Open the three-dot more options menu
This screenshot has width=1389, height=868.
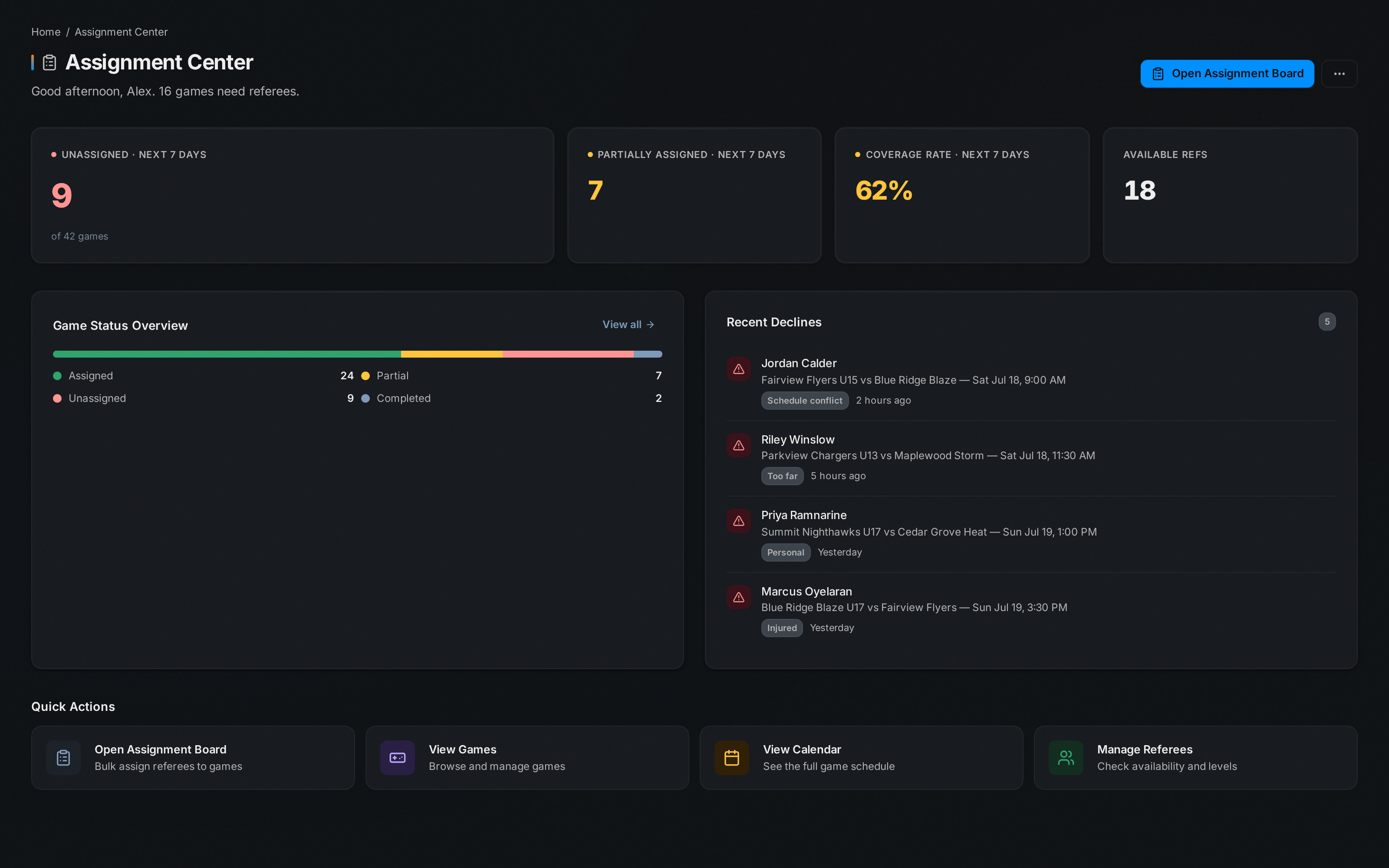click(x=1339, y=73)
